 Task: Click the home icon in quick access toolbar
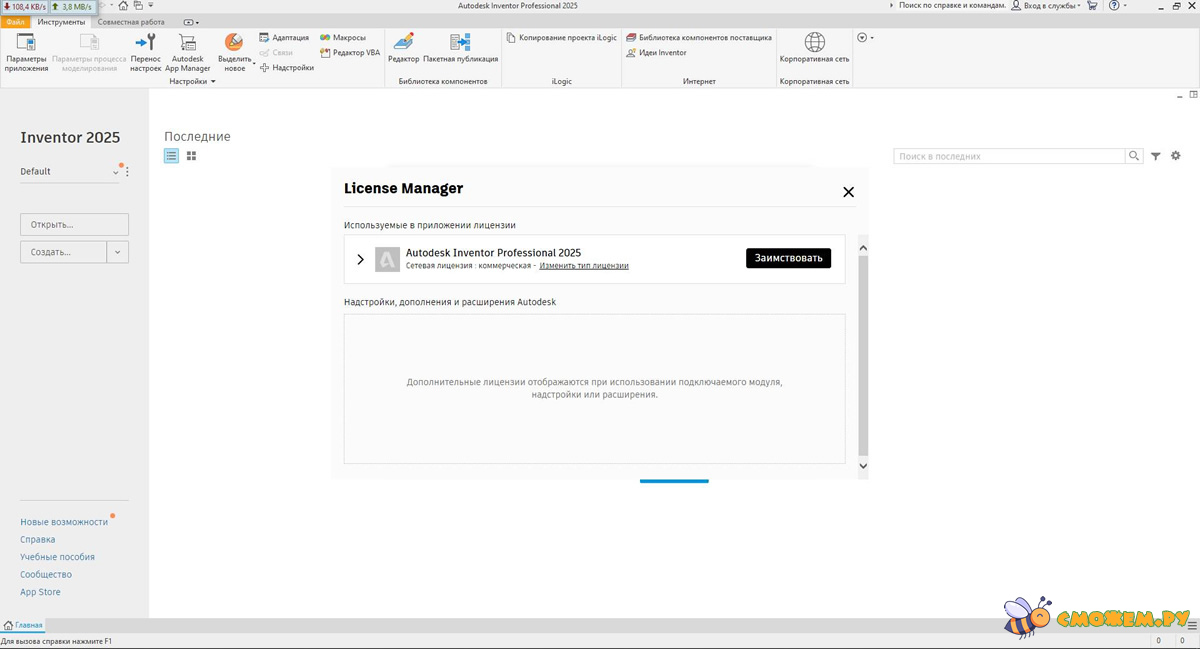123,6
